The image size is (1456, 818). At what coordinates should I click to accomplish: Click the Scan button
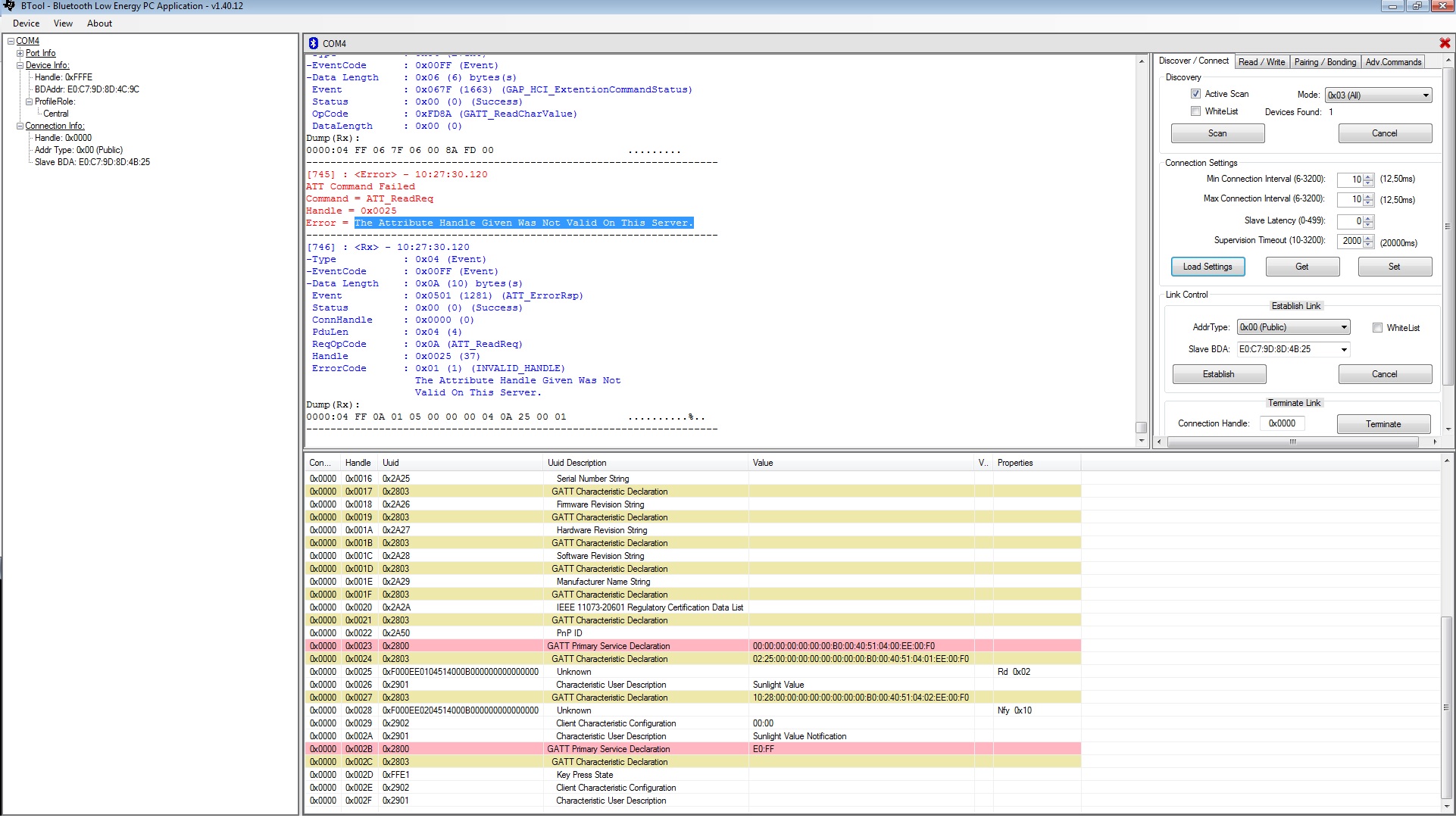tap(1217, 133)
